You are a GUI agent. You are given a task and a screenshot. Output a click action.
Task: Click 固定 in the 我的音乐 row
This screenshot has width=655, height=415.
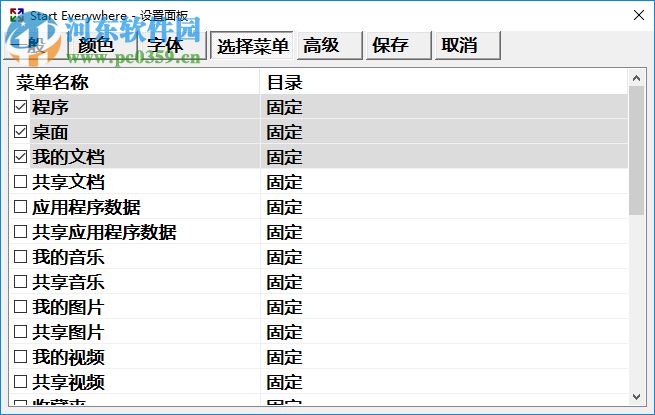coord(284,257)
